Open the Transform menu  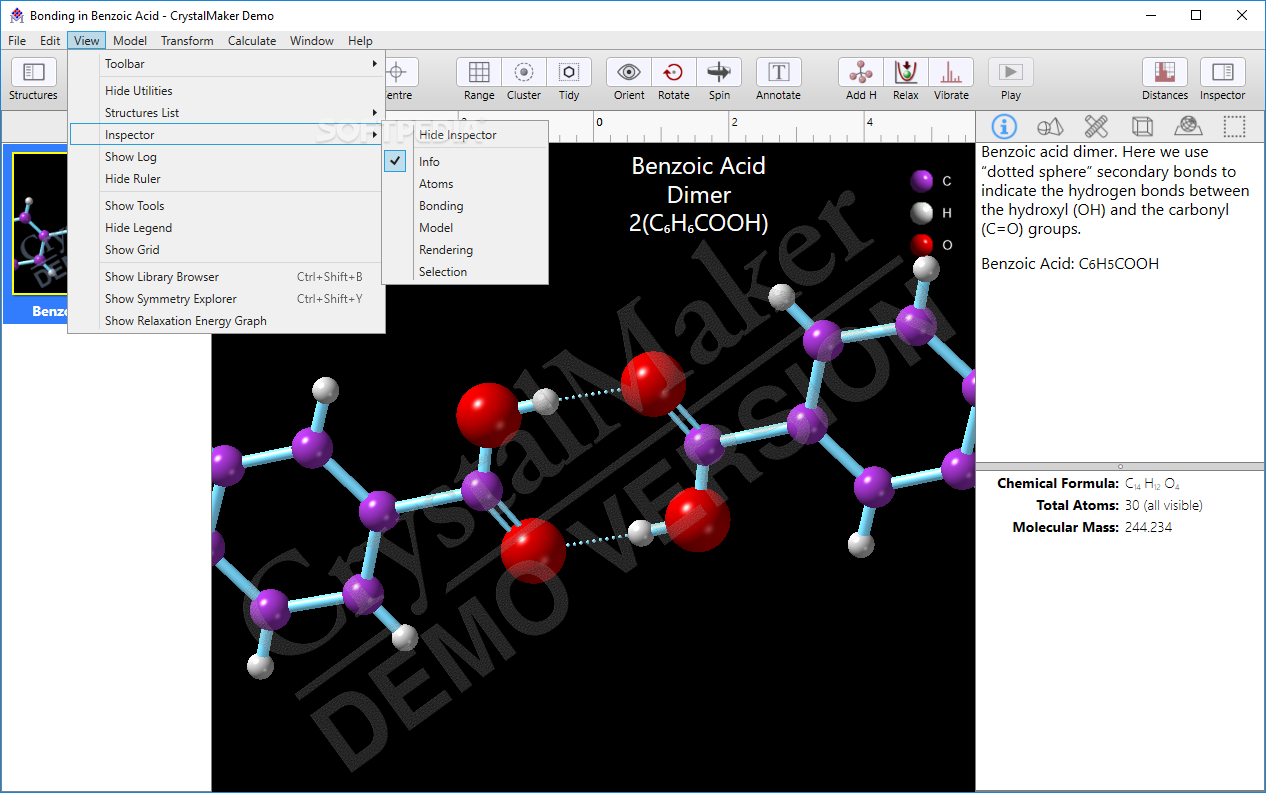[187, 41]
